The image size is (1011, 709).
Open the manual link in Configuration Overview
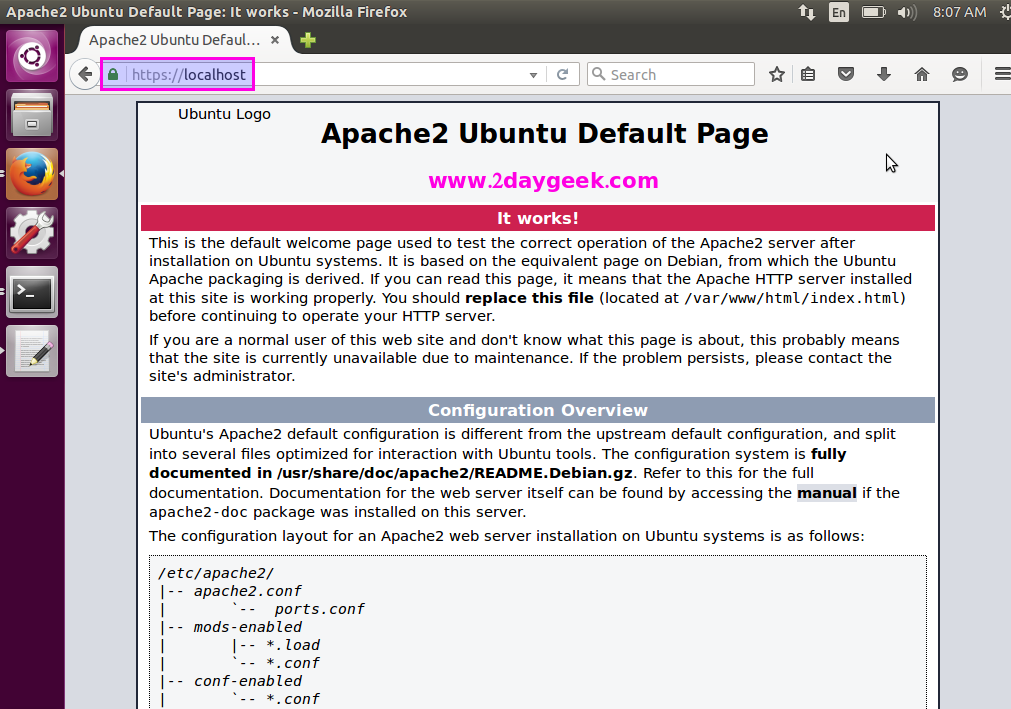826,493
